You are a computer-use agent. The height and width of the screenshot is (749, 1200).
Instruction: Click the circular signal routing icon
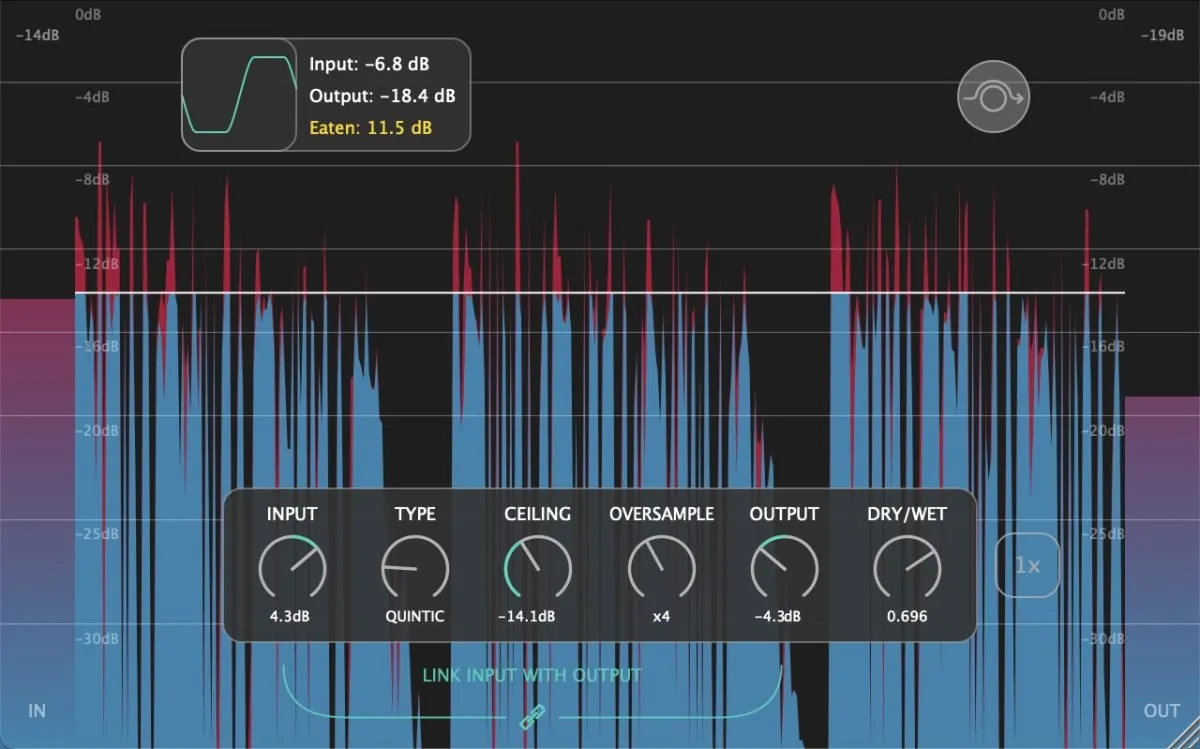click(993, 97)
